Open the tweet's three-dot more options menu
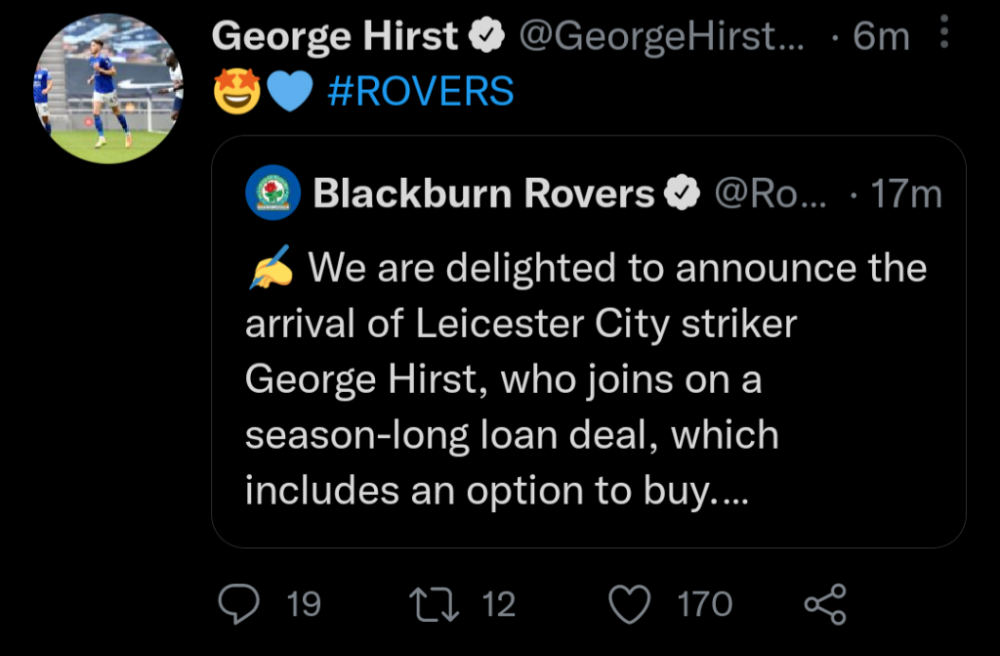Image resolution: width=1000 pixels, height=656 pixels. point(941,37)
